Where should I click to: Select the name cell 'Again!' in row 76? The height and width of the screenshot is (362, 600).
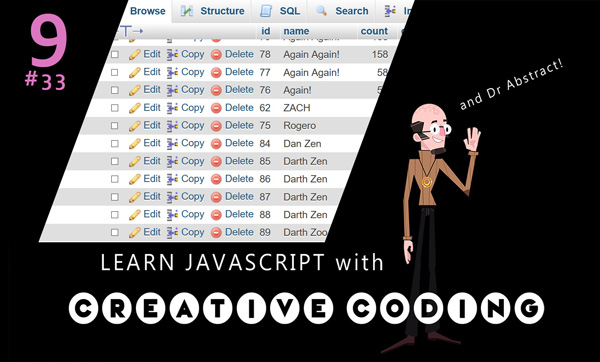tap(297, 90)
